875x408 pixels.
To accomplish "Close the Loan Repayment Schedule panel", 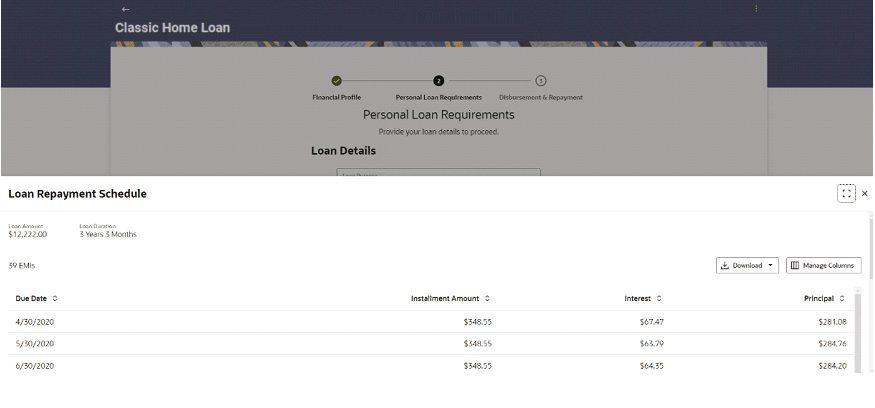I will (x=864, y=193).
